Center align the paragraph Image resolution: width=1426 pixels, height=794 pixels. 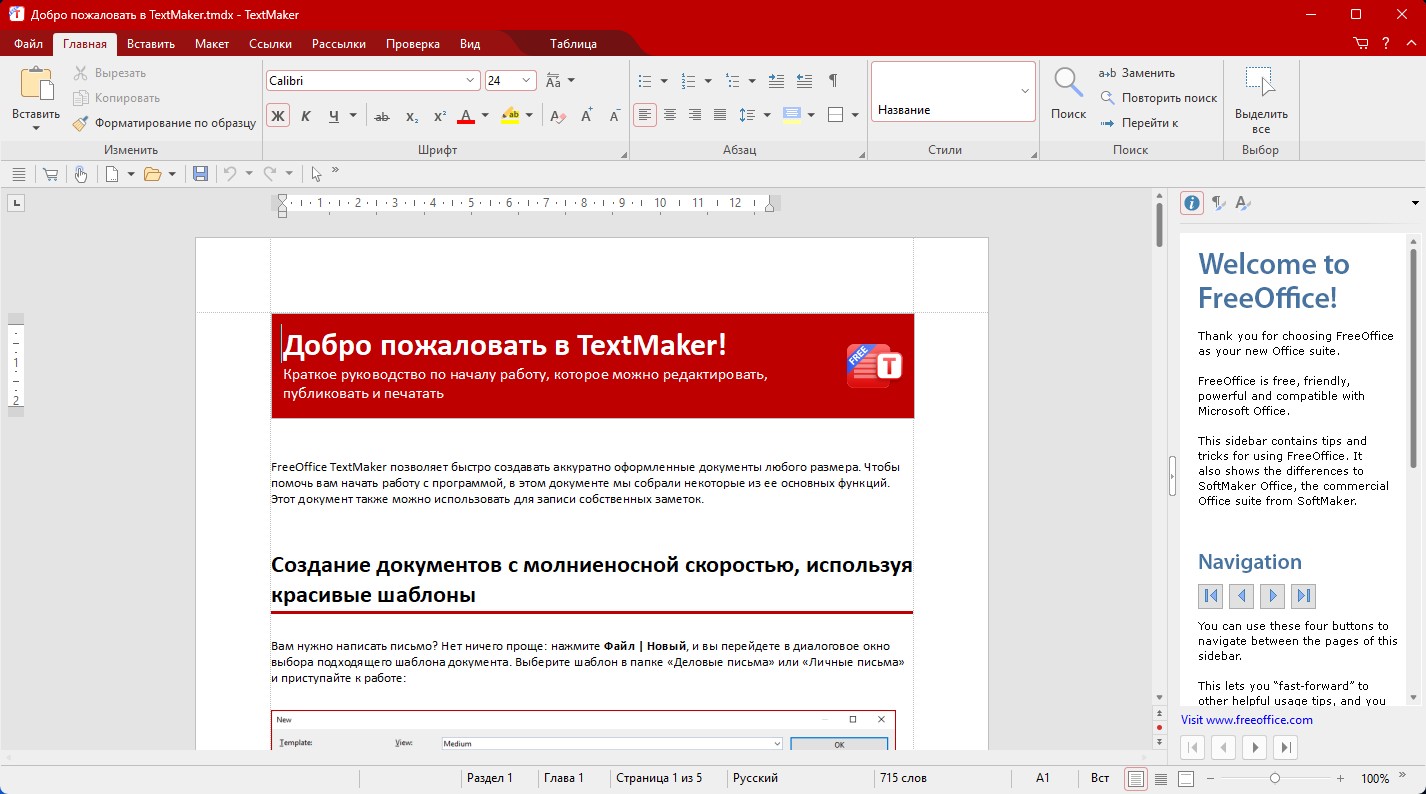(670, 115)
